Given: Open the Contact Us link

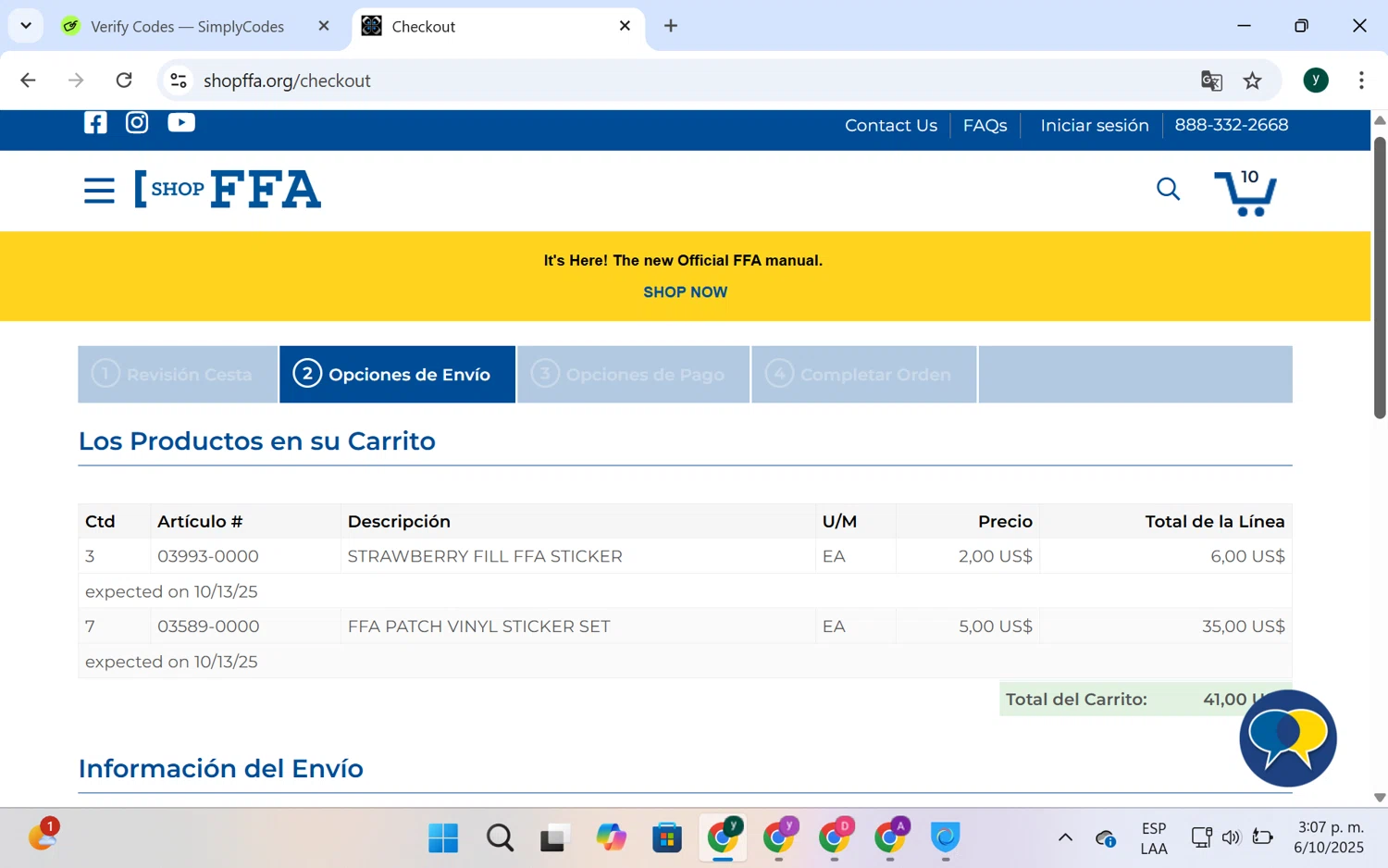Looking at the screenshot, I should [x=891, y=125].
